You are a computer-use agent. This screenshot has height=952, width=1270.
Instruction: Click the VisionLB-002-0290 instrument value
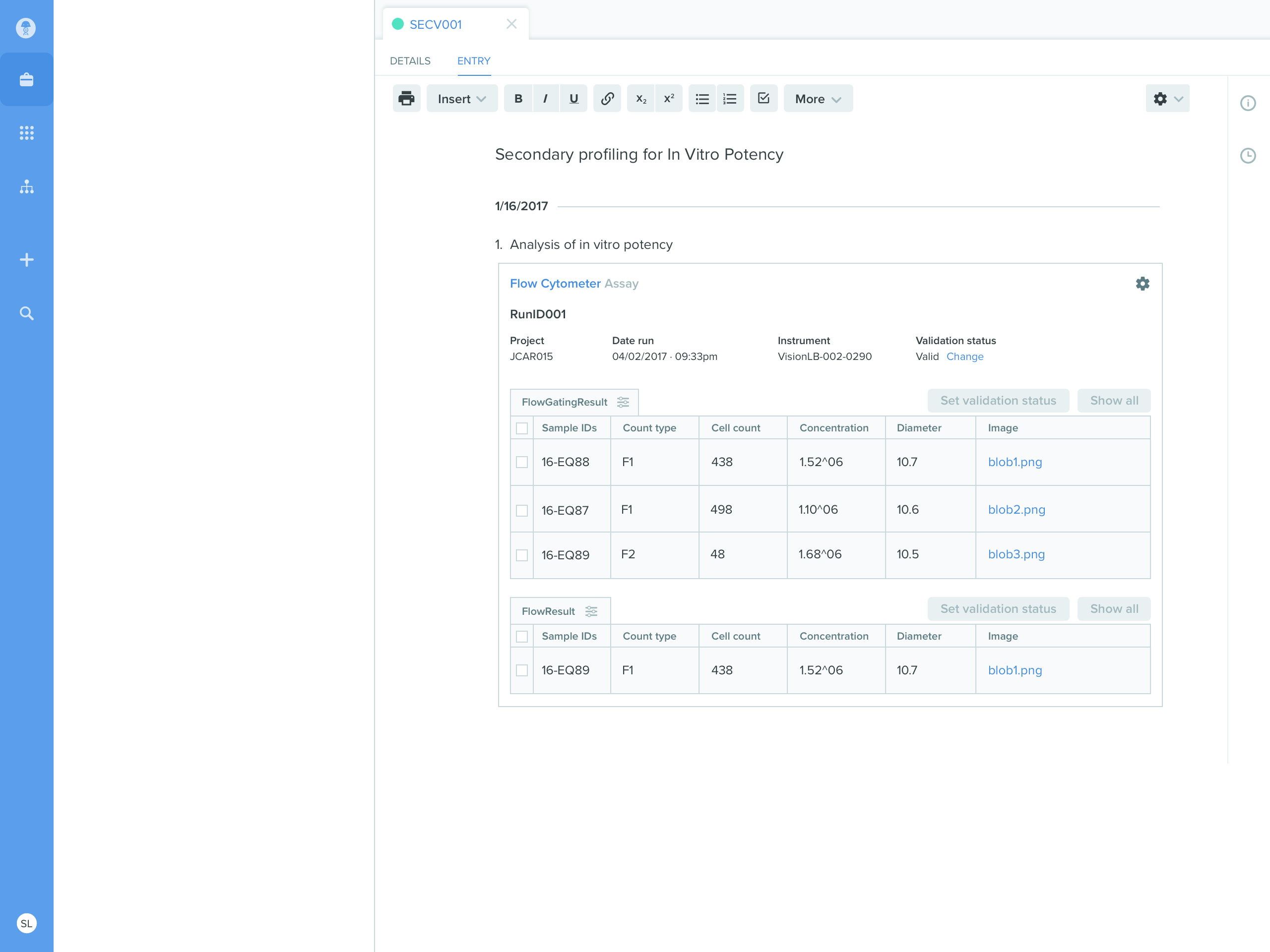click(825, 357)
